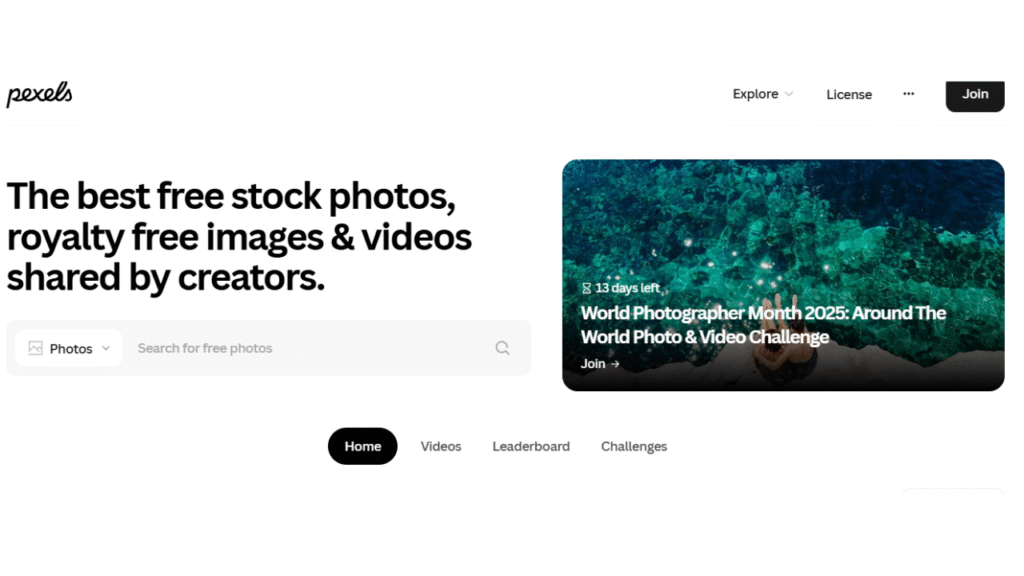Click the black Join button
1024x576 pixels.
(x=975, y=95)
